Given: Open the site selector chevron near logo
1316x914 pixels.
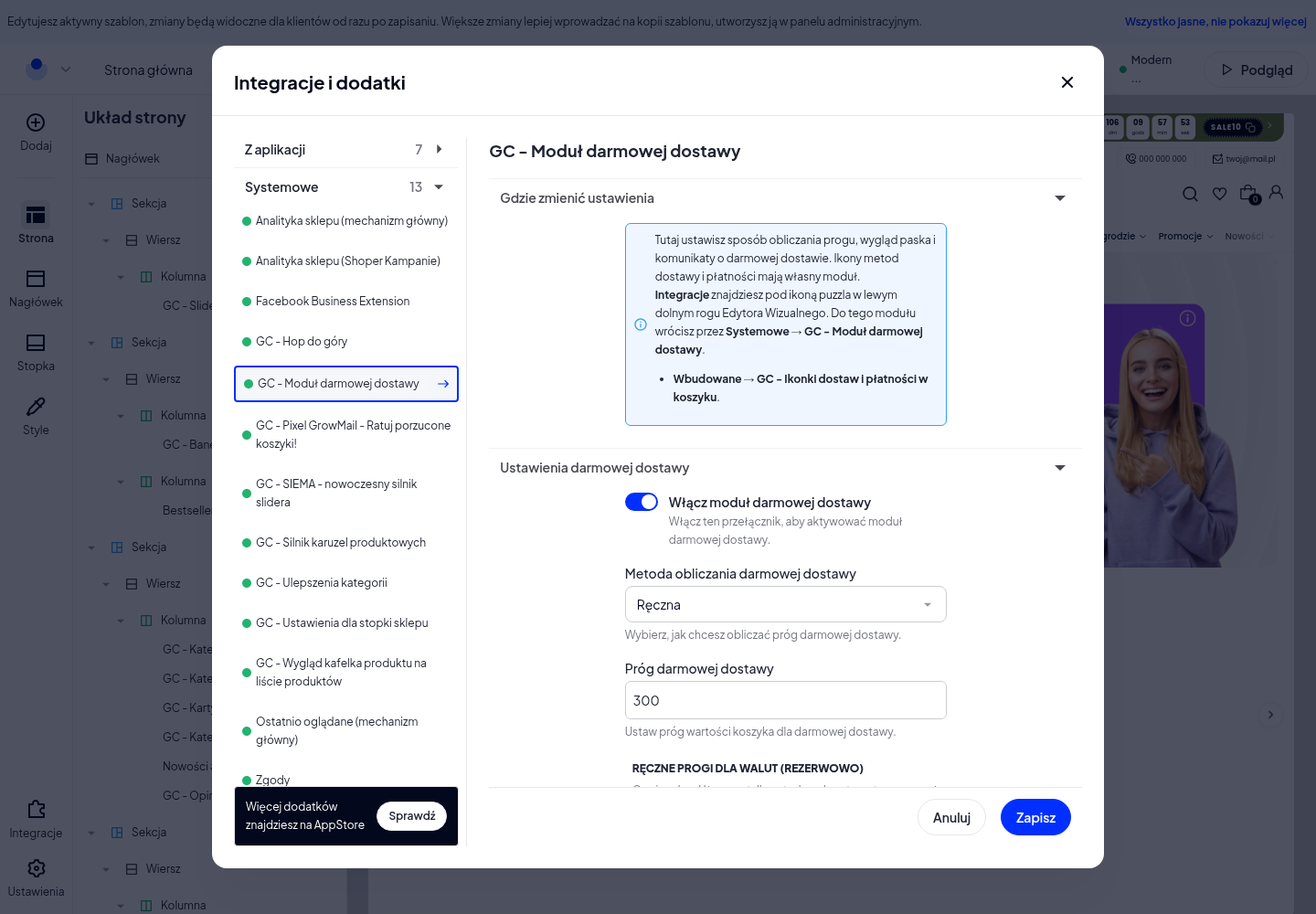Looking at the screenshot, I should click(66, 69).
